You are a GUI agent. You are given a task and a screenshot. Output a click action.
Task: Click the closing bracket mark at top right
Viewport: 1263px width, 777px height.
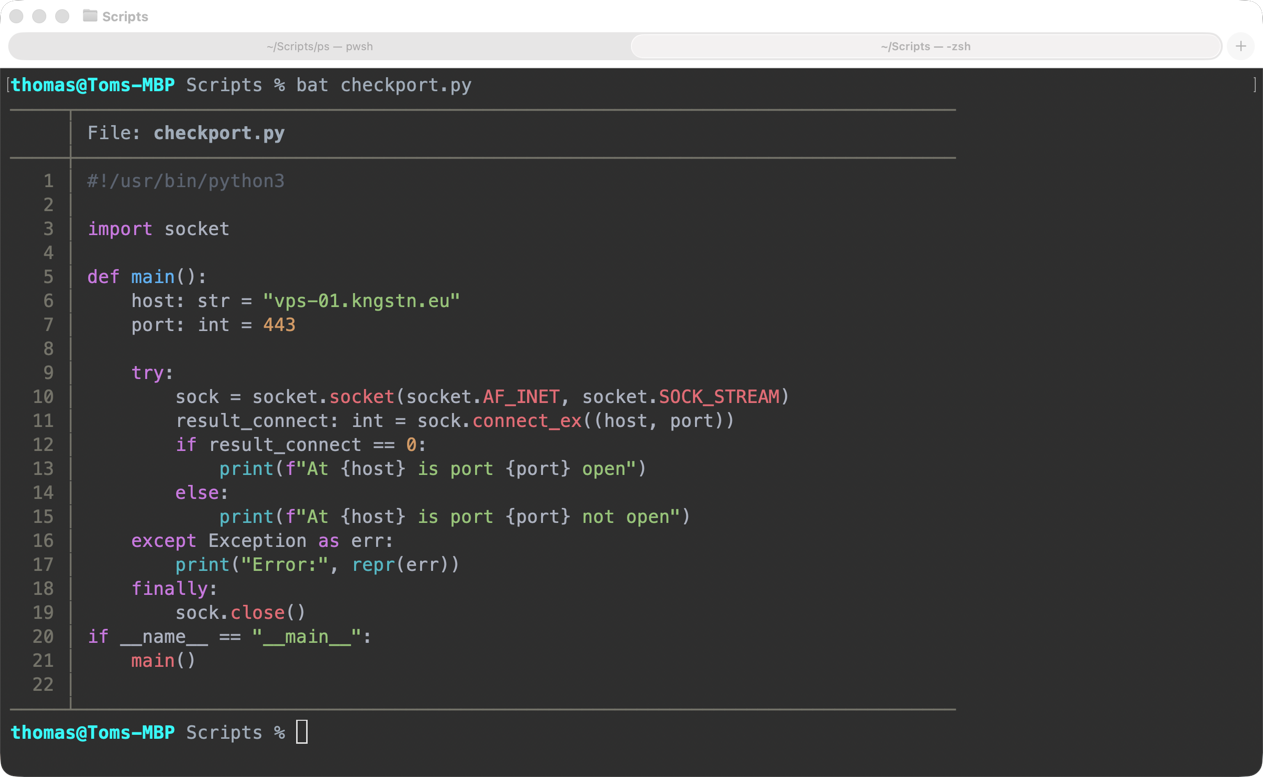(x=1254, y=85)
